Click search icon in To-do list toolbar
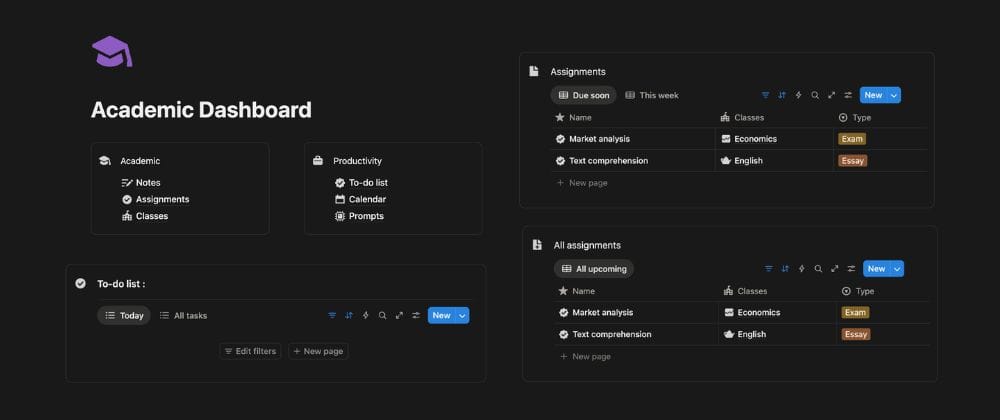 pos(382,315)
